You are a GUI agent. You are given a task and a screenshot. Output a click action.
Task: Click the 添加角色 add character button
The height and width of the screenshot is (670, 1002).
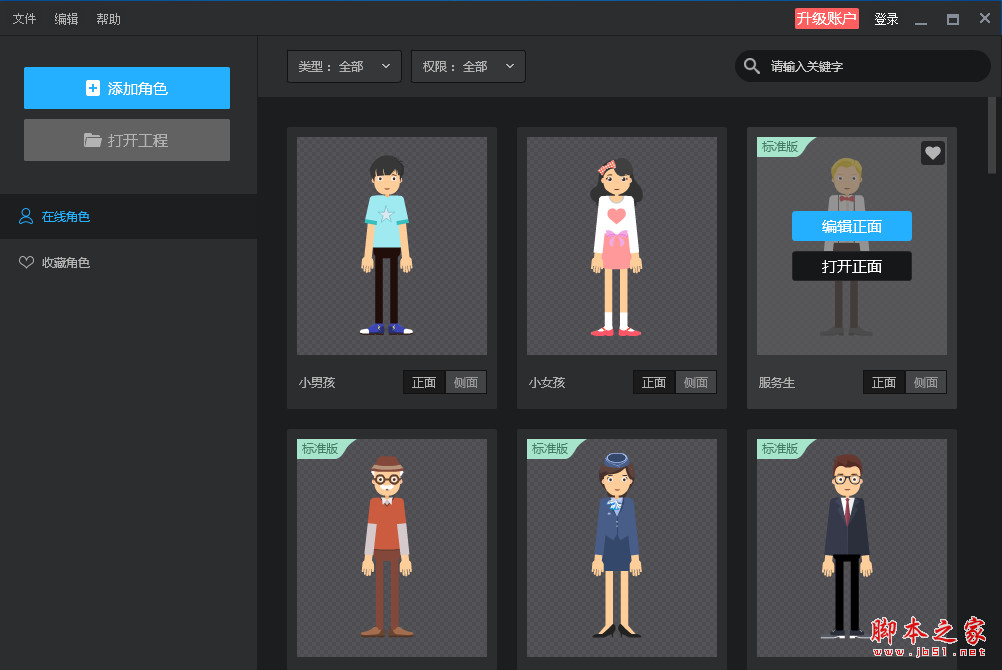pyautogui.click(x=127, y=88)
